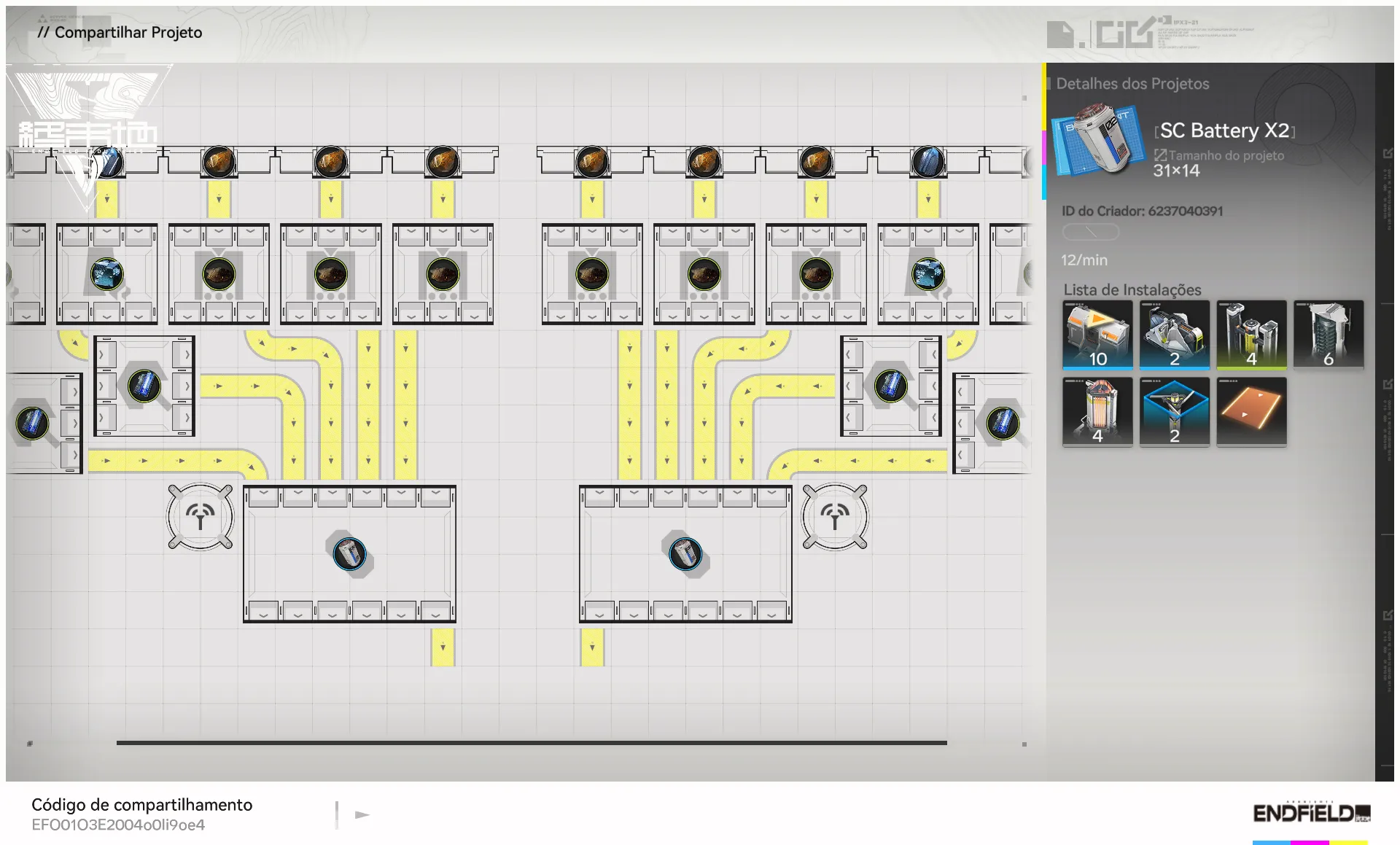Select the facility tile showing count 10
The width and height of the screenshot is (1400, 845).
tap(1097, 335)
